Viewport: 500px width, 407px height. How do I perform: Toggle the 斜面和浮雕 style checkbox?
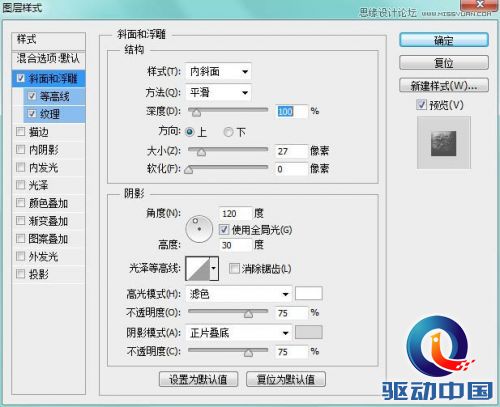pyautogui.click(x=21, y=78)
